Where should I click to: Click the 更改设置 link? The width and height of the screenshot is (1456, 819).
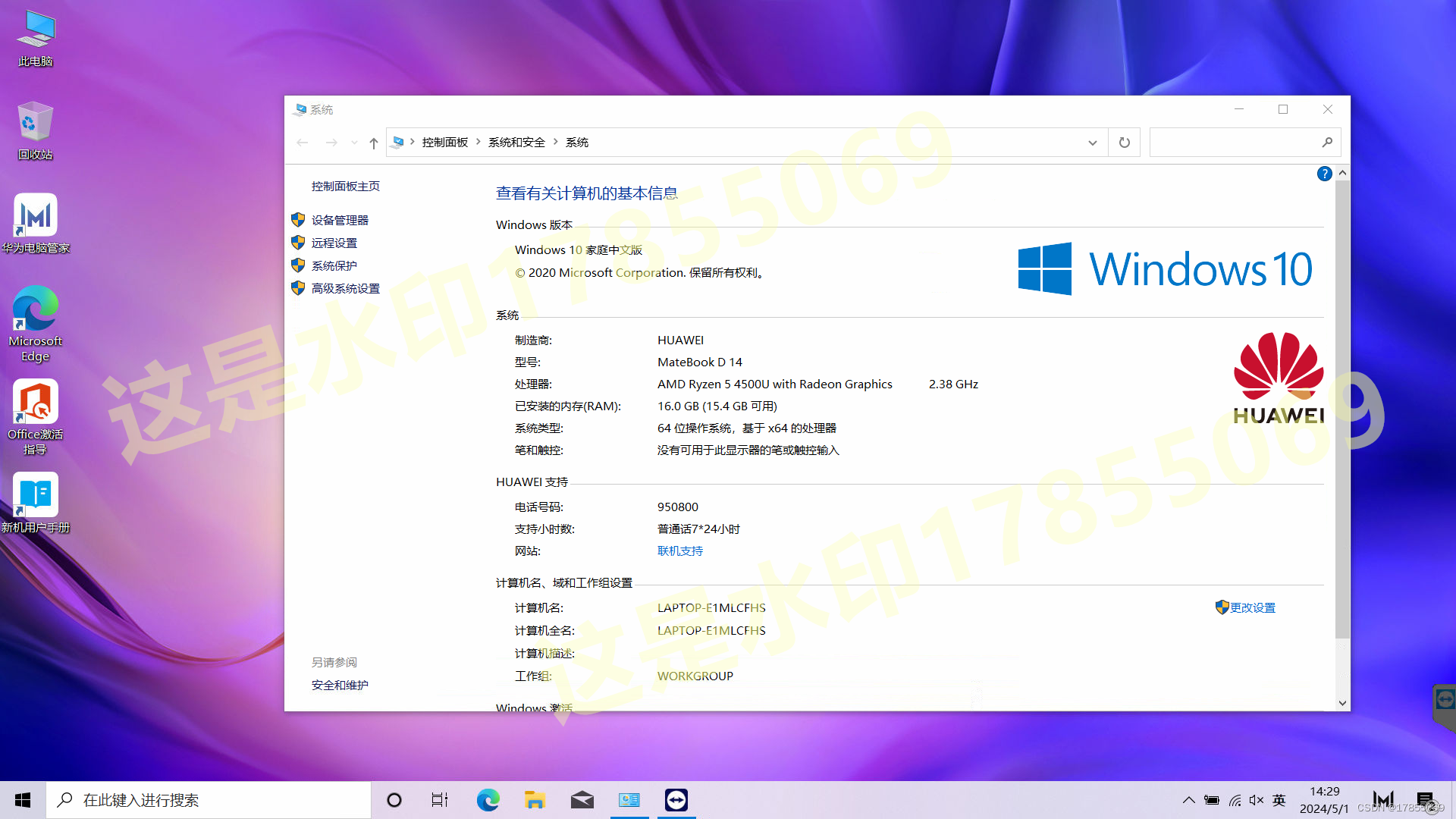tap(1252, 607)
